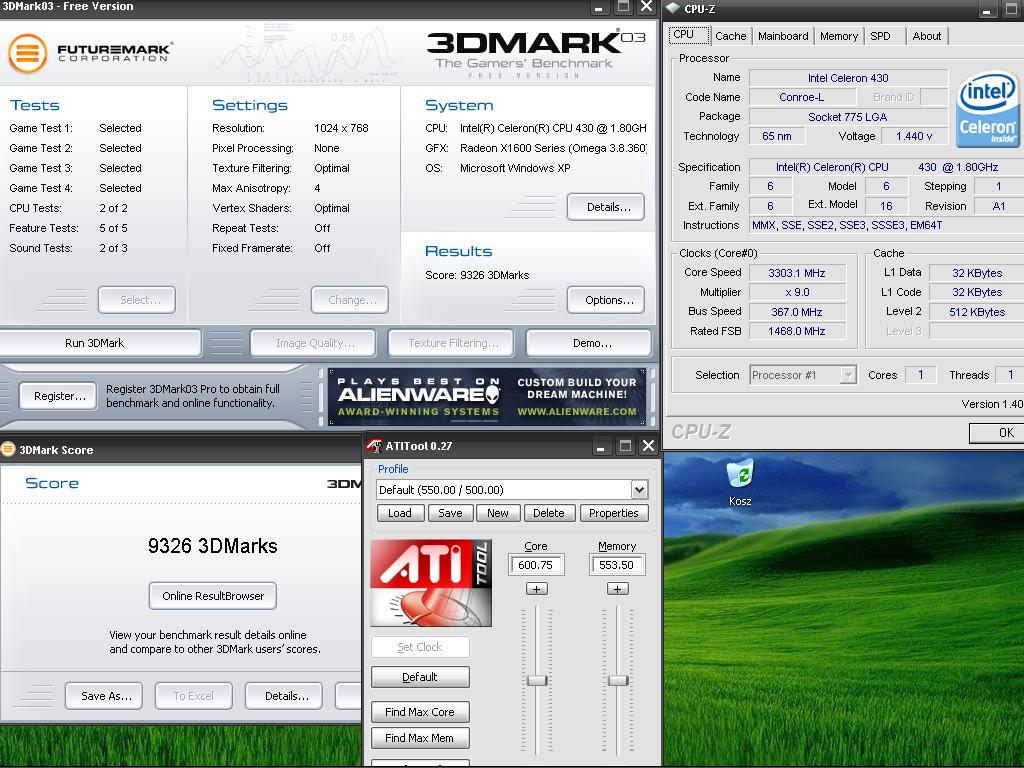Open the Kosz recycle bin desktop icon
Screen dimensions: 1024x768
[740, 483]
